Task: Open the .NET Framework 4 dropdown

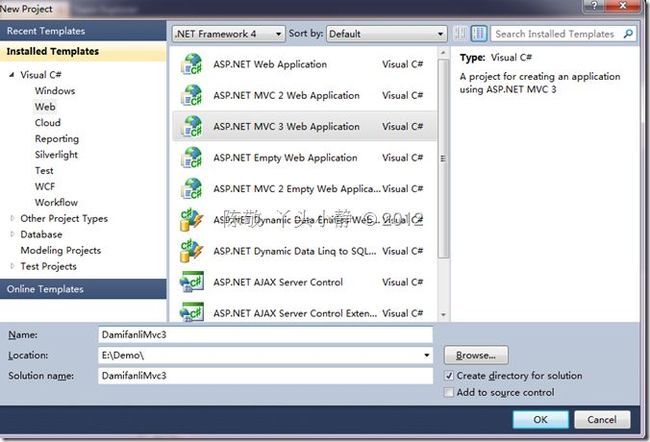Action: tap(228, 34)
